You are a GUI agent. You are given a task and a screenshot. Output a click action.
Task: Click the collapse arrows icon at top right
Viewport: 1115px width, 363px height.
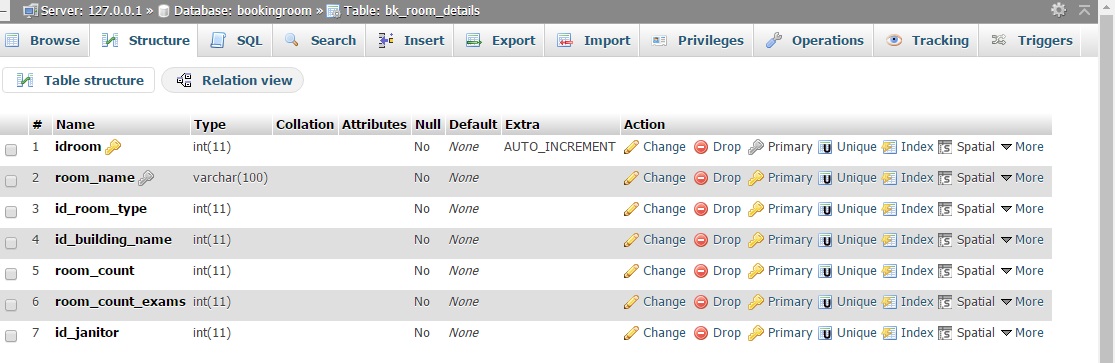coord(1084,10)
